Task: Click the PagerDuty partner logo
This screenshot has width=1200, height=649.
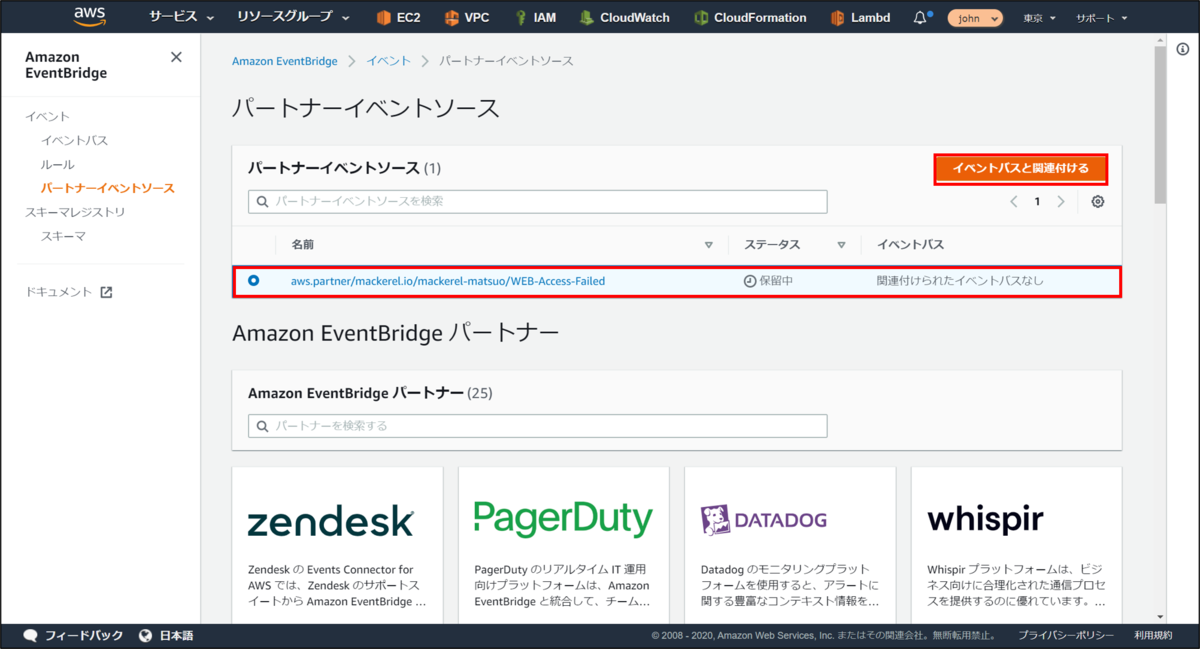Action: tap(563, 518)
